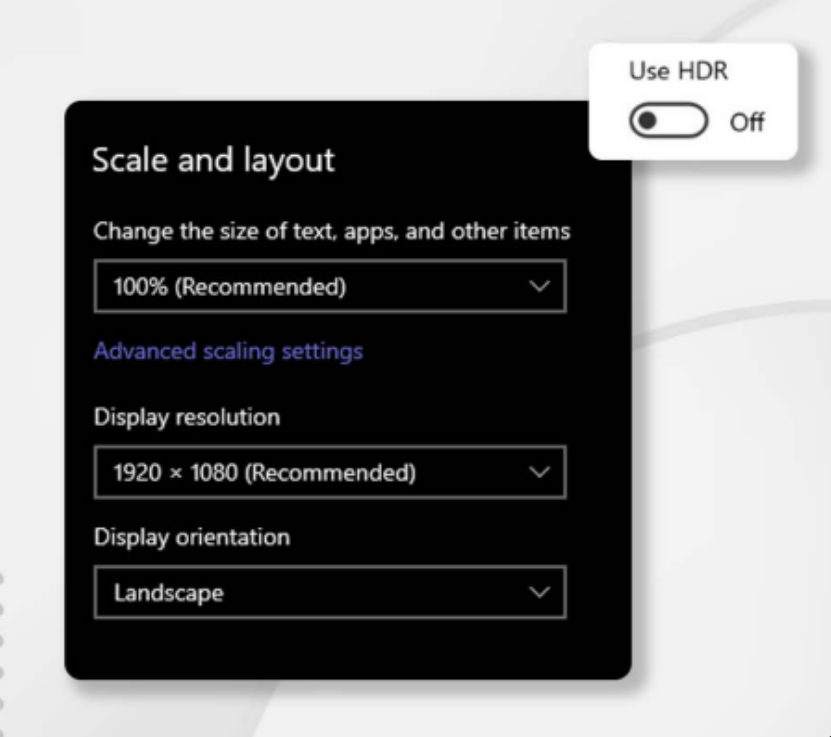The height and width of the screenshot is (737, 831).
Task: Select the Landscape value text
Action: [x=168, y=593]
